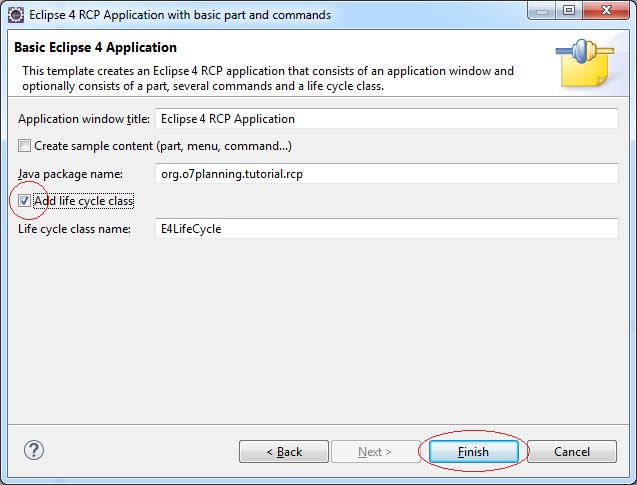Select the Life cycle class name field

pyautogui.click(x=387, y=229)
